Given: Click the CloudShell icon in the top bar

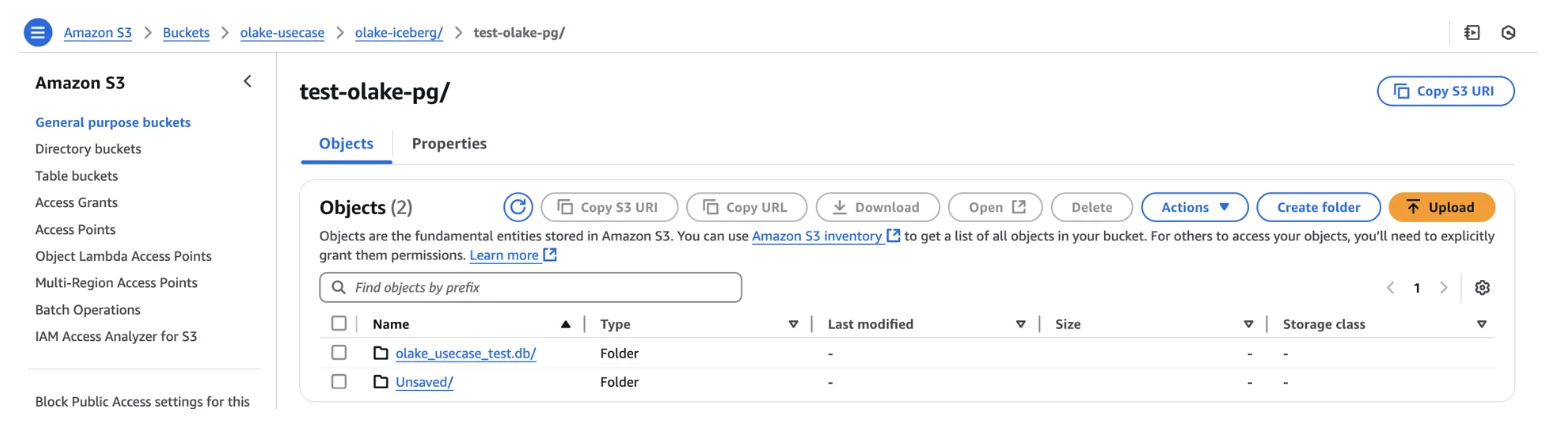Looking at the screenshot, I should (x=1471, y=32).
